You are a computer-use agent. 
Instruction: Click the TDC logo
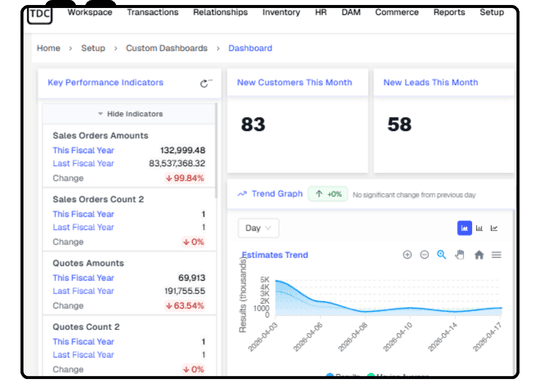[40, 14]
